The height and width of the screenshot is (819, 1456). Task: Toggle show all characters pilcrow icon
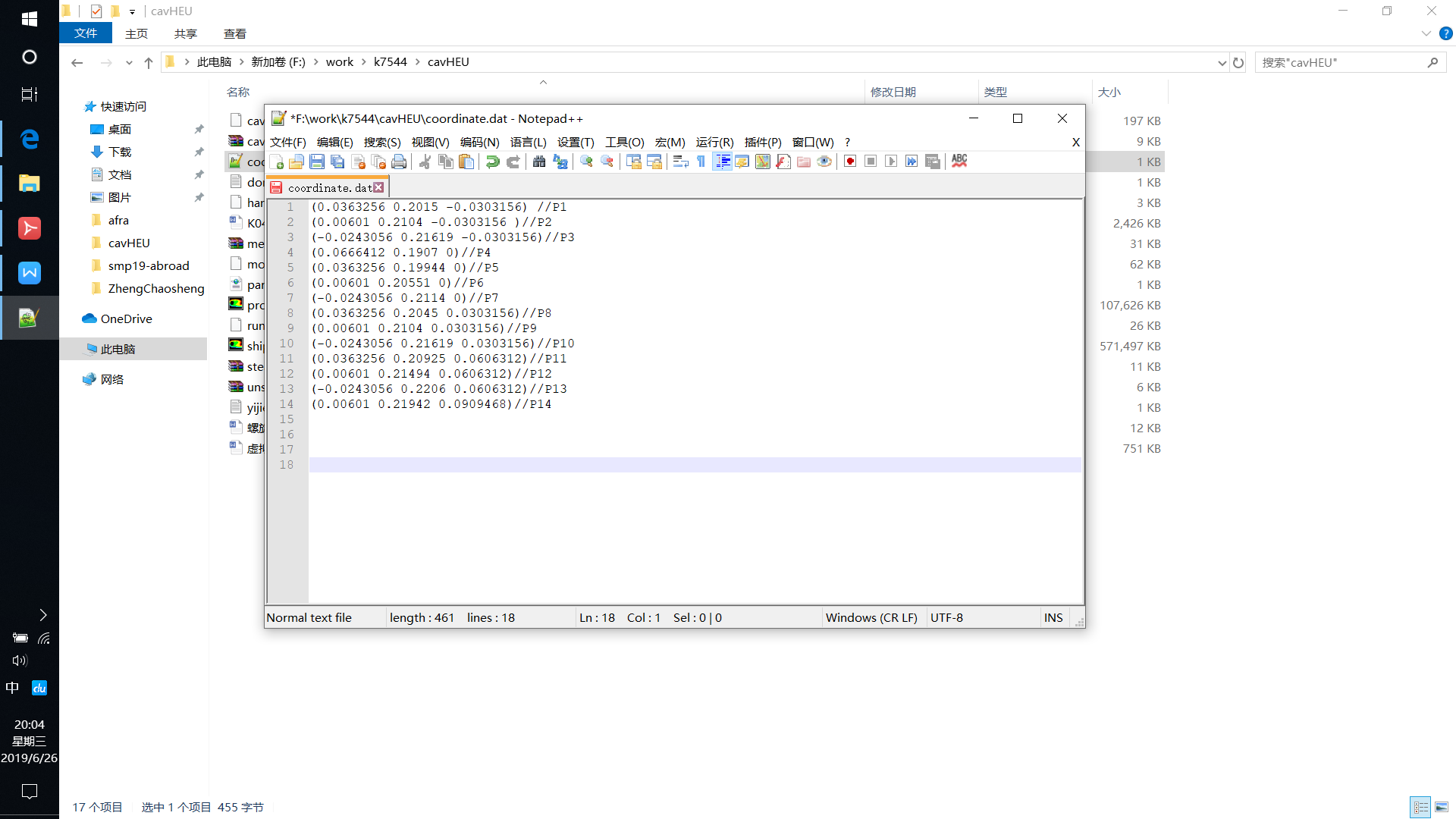(x=701, y=162)
